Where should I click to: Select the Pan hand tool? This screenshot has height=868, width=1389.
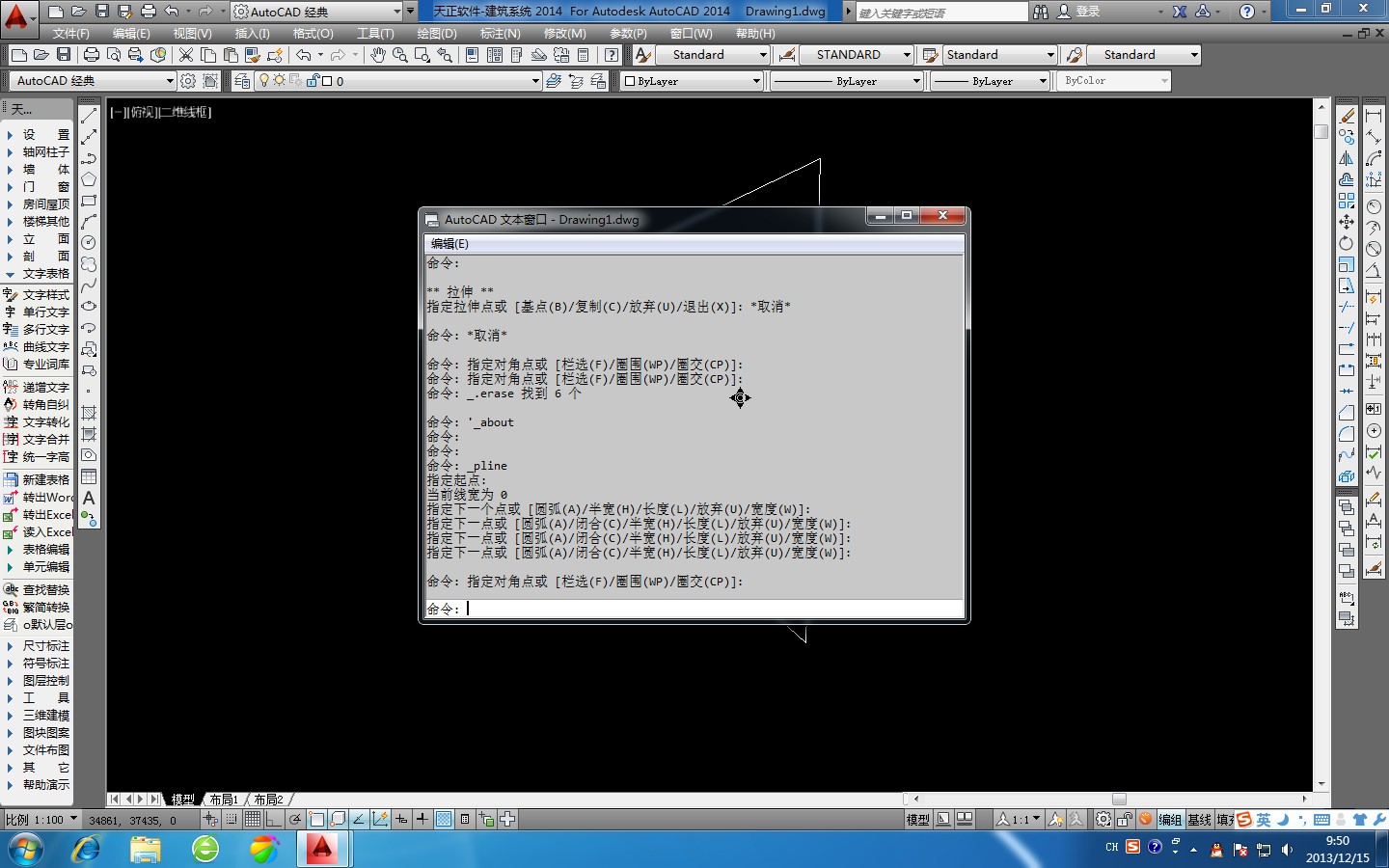click(377, 55)
